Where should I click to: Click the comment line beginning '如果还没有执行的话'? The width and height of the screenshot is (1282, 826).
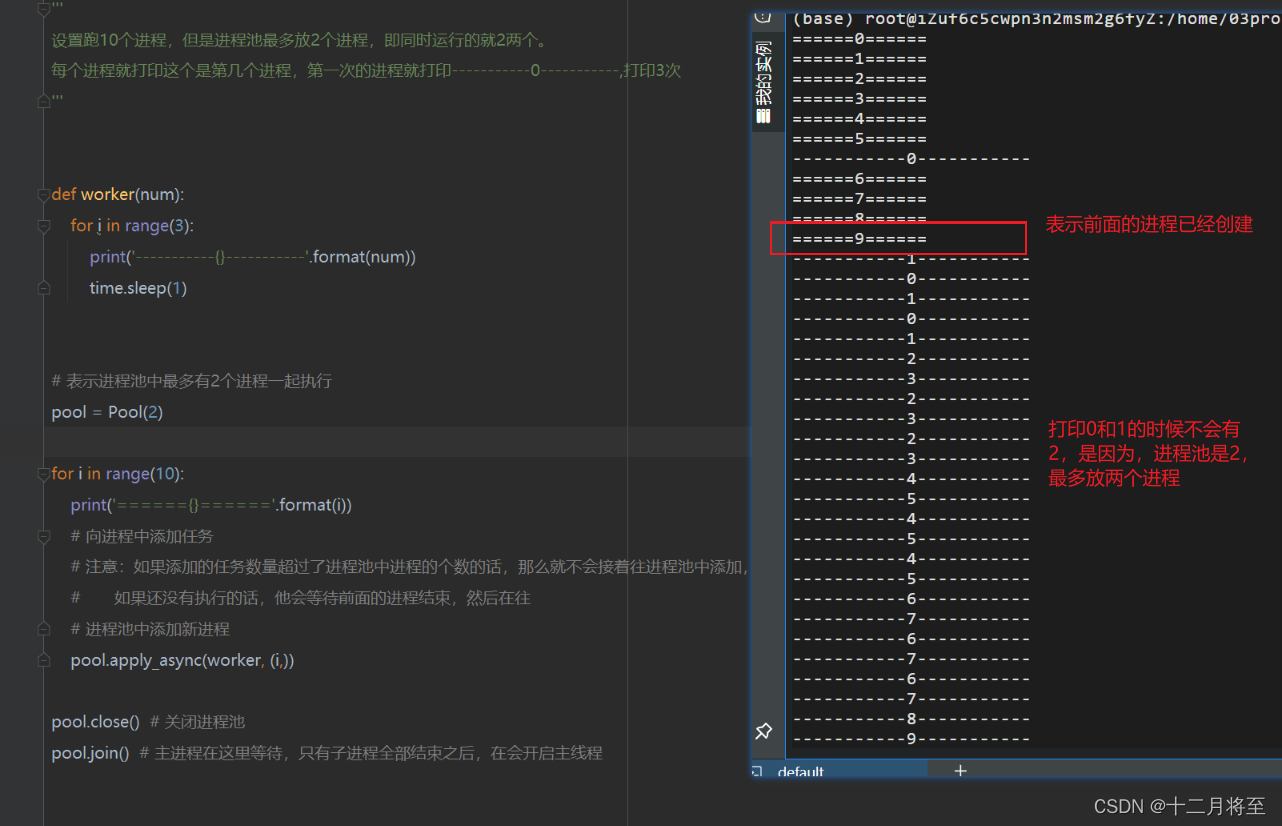tap(322, 598)
